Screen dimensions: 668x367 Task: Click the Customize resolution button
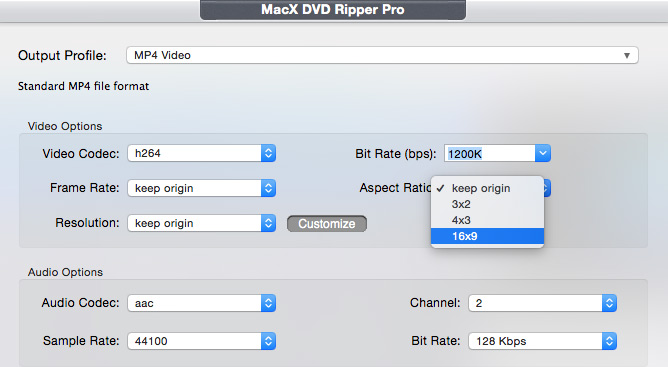point(327,224)
